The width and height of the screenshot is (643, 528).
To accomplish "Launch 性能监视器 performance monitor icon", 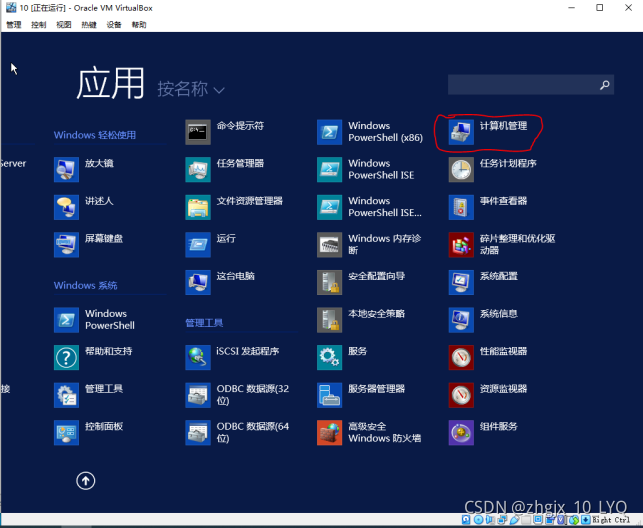I will 461,357.
